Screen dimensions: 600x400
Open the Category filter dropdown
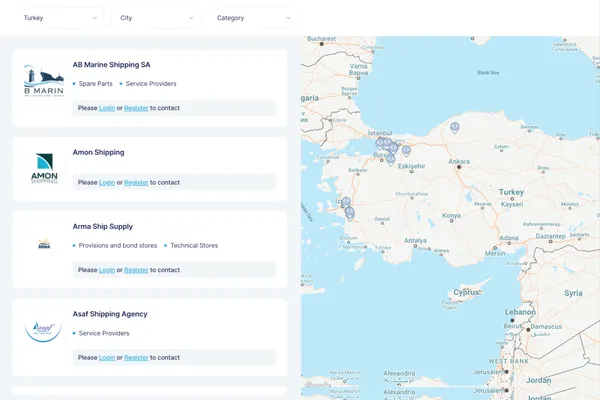point(254,18)
